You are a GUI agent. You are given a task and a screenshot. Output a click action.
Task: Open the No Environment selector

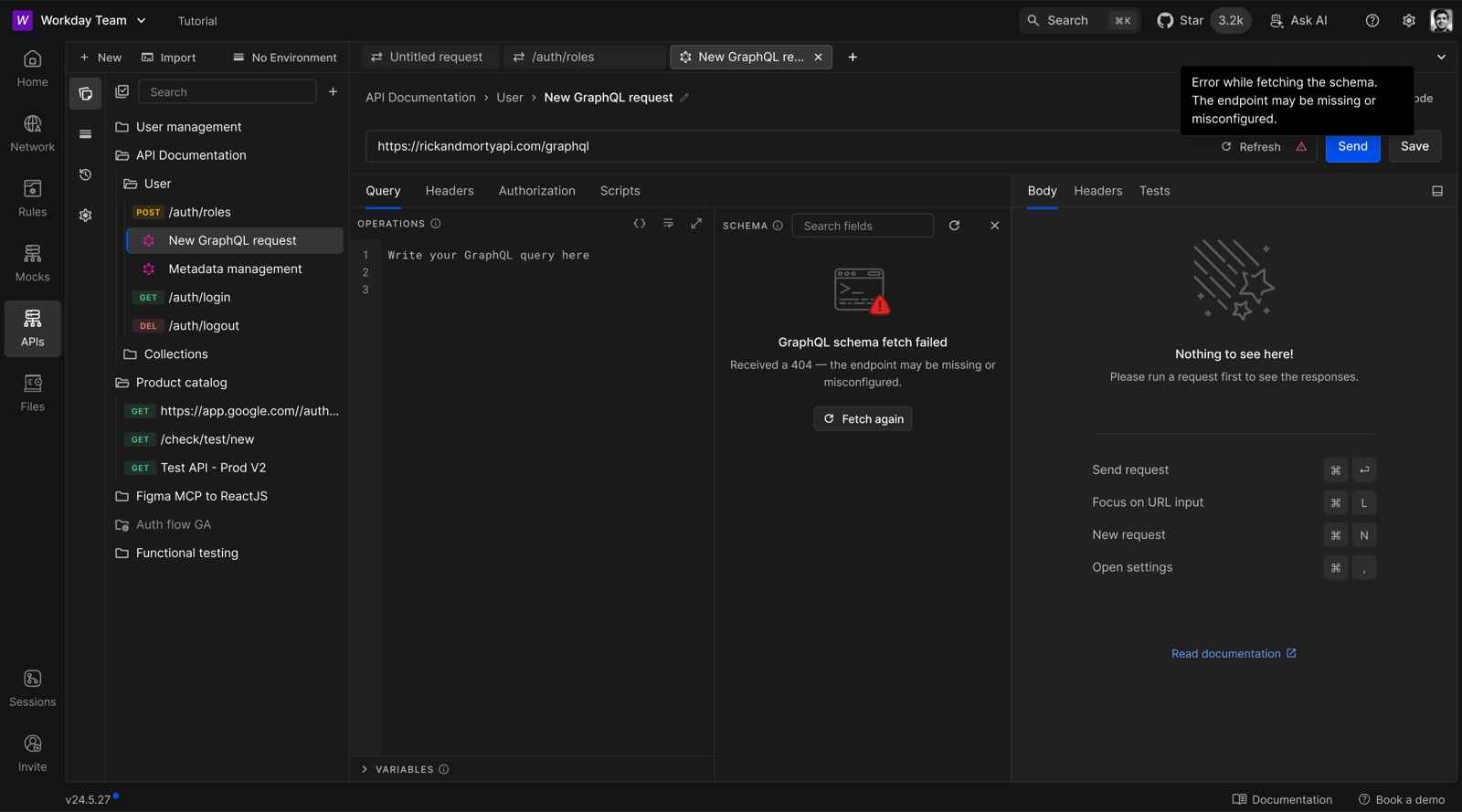285,58
